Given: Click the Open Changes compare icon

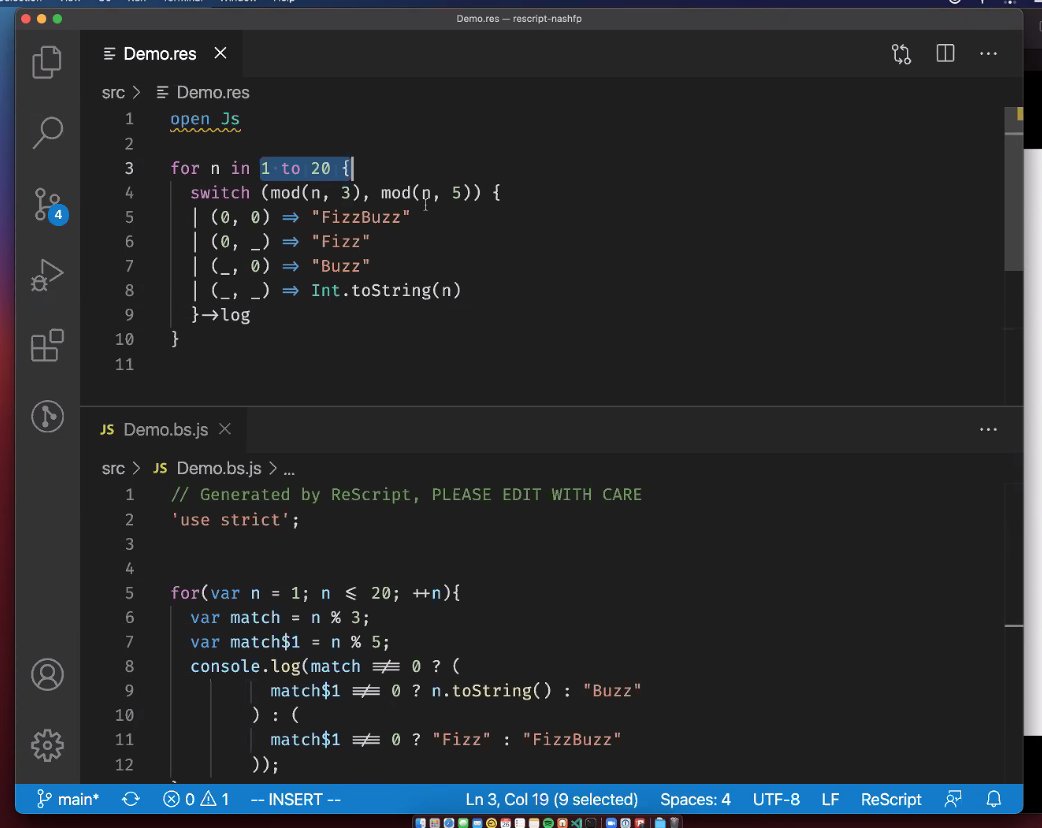Looking at the screenshot, I should pos(901,54).
